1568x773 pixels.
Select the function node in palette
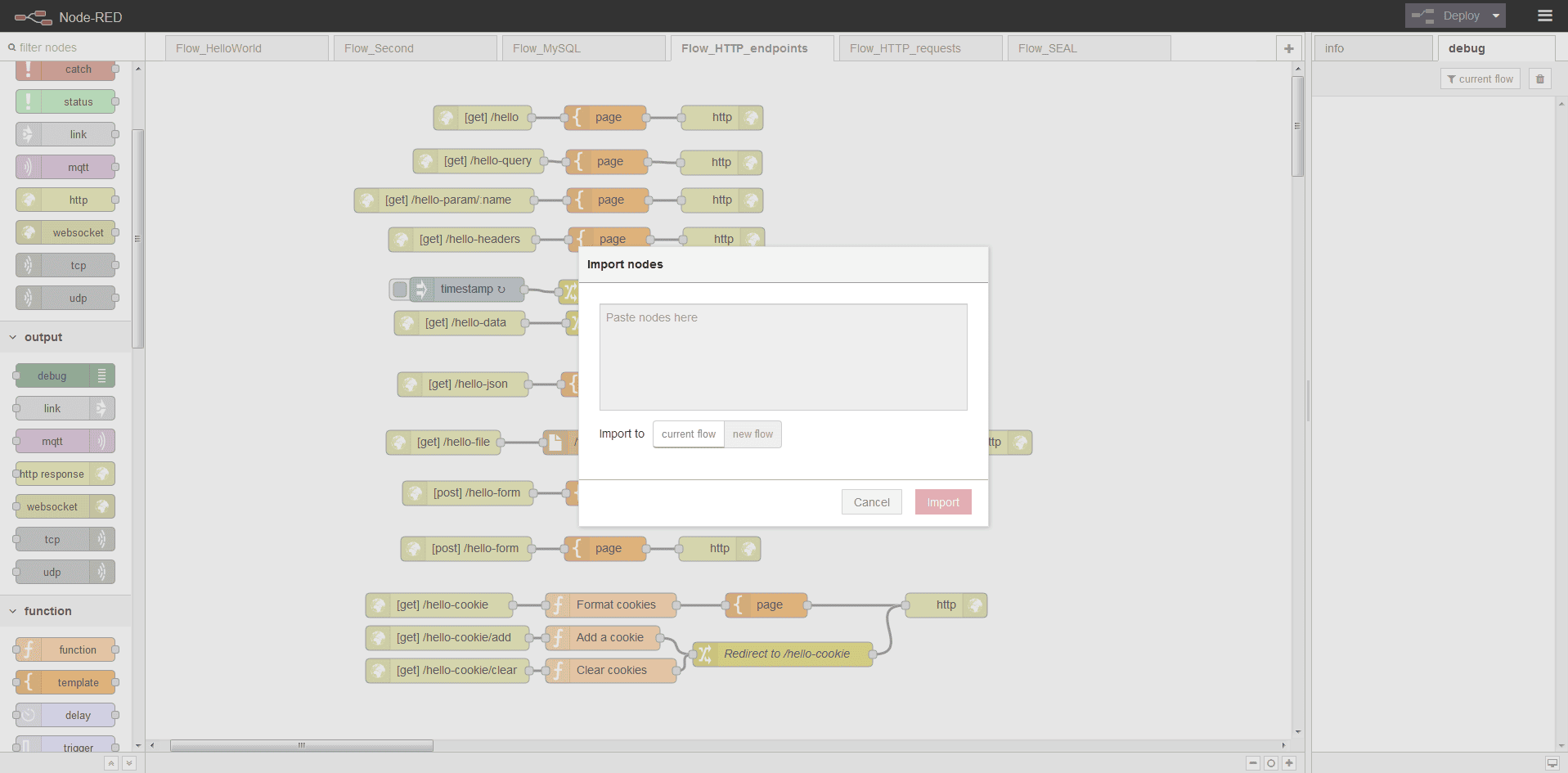(x=65, y=649)
